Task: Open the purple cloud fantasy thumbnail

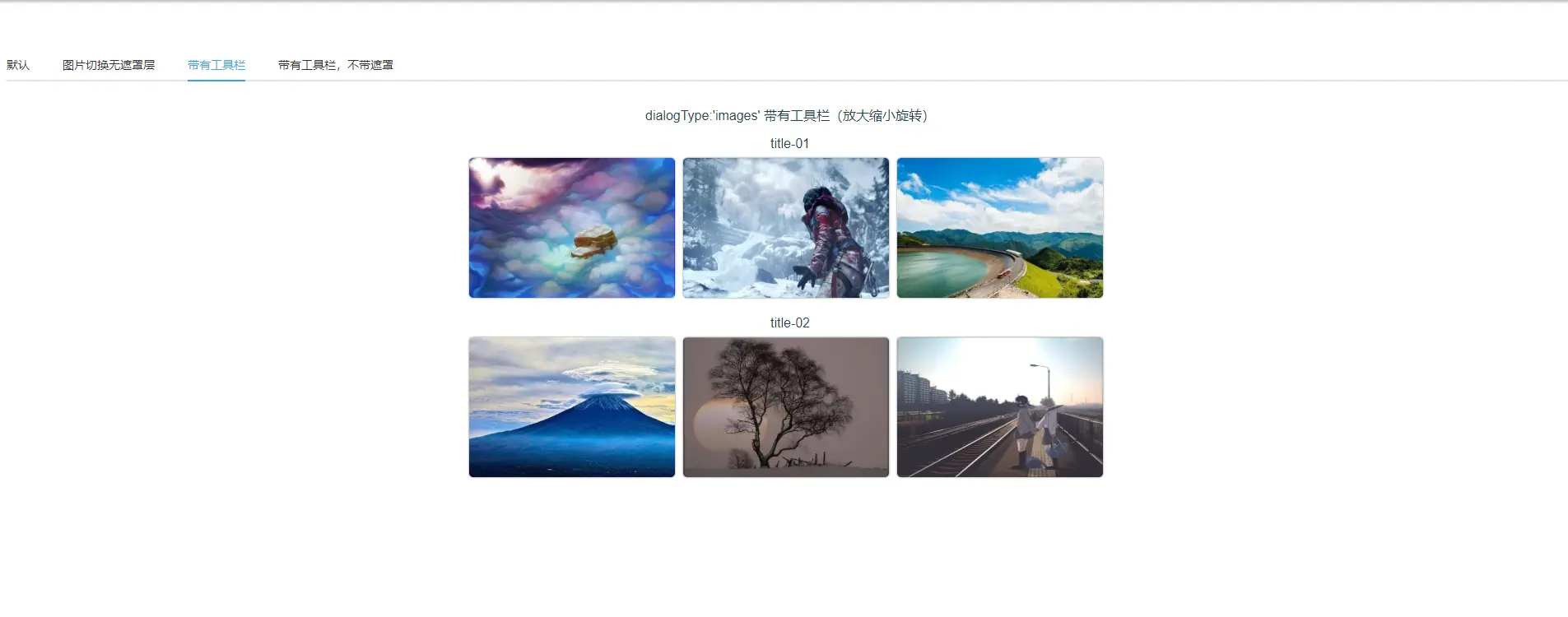Action: tap(572, 228)
